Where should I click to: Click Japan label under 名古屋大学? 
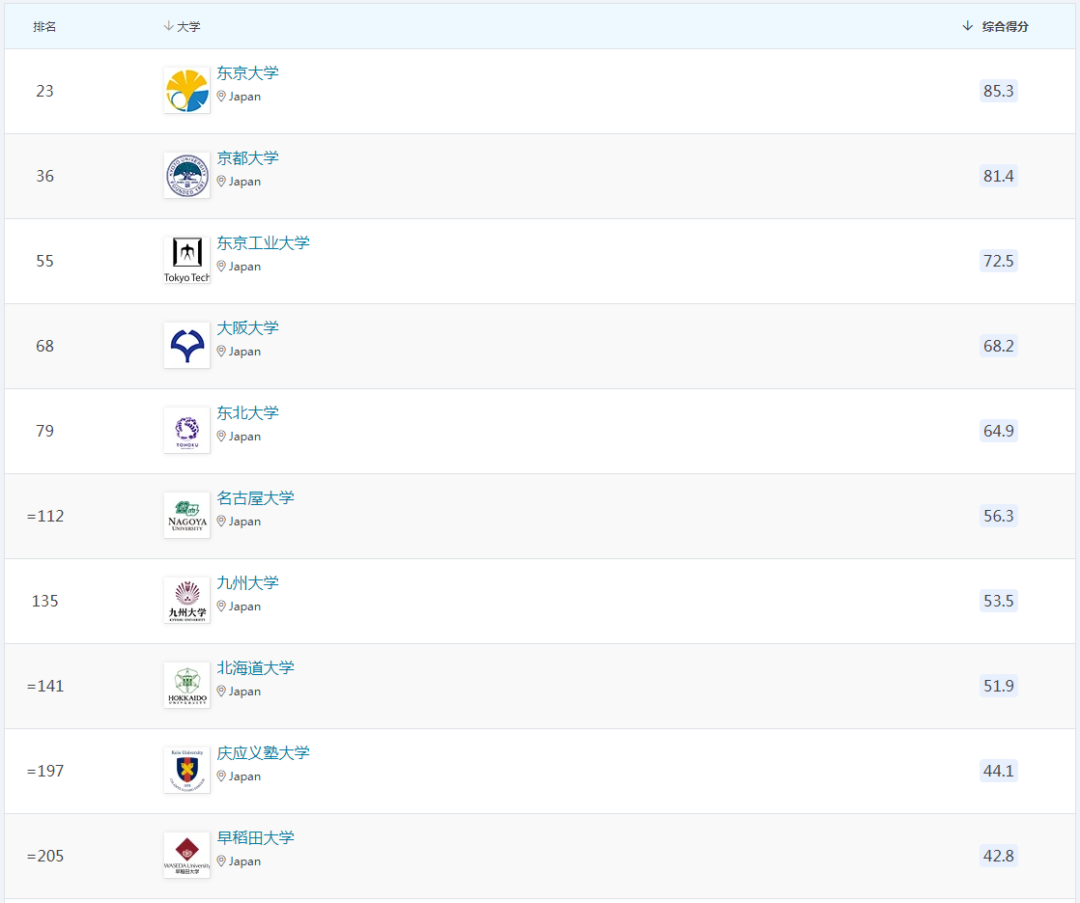pyautogui.click(x=245, y=522)
